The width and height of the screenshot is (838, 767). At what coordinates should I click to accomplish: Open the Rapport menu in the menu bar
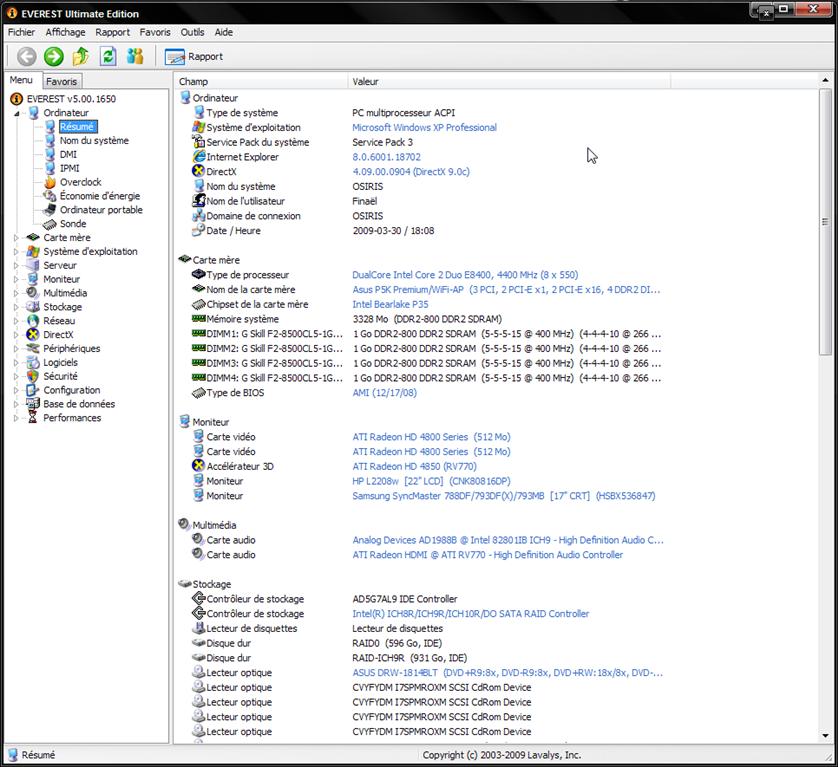pos(112,32)
